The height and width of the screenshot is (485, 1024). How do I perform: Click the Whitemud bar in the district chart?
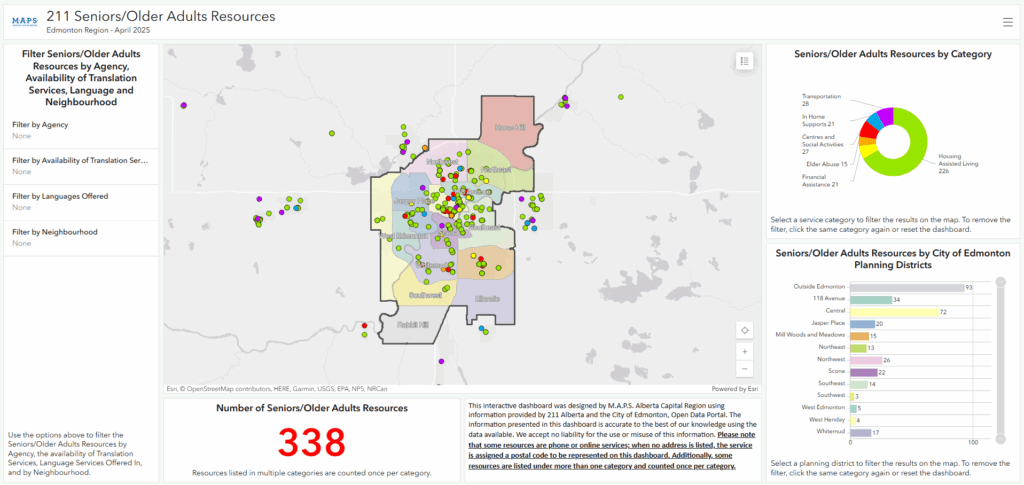860,432
